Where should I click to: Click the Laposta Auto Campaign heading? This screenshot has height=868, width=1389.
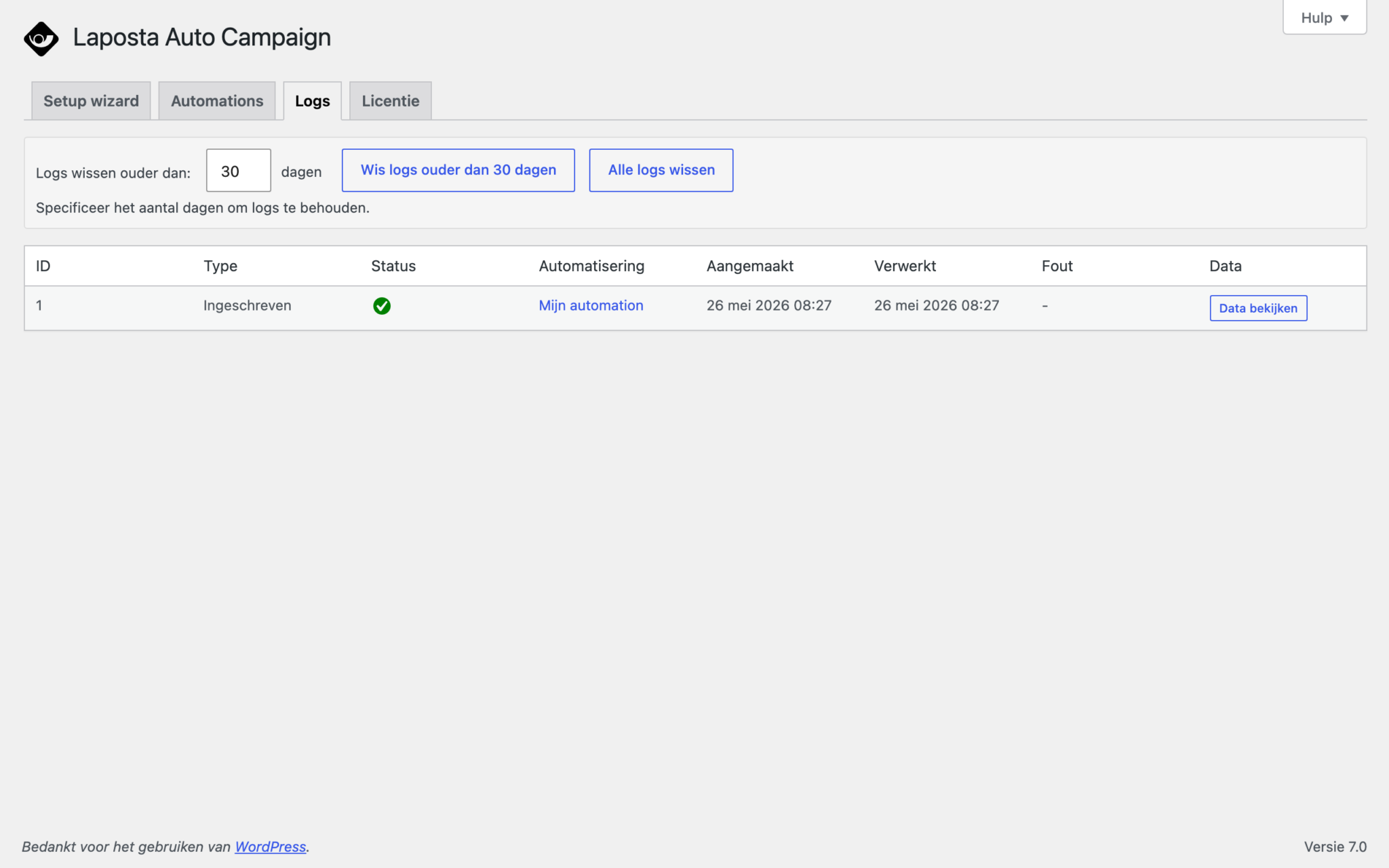(x=202, y=37)
